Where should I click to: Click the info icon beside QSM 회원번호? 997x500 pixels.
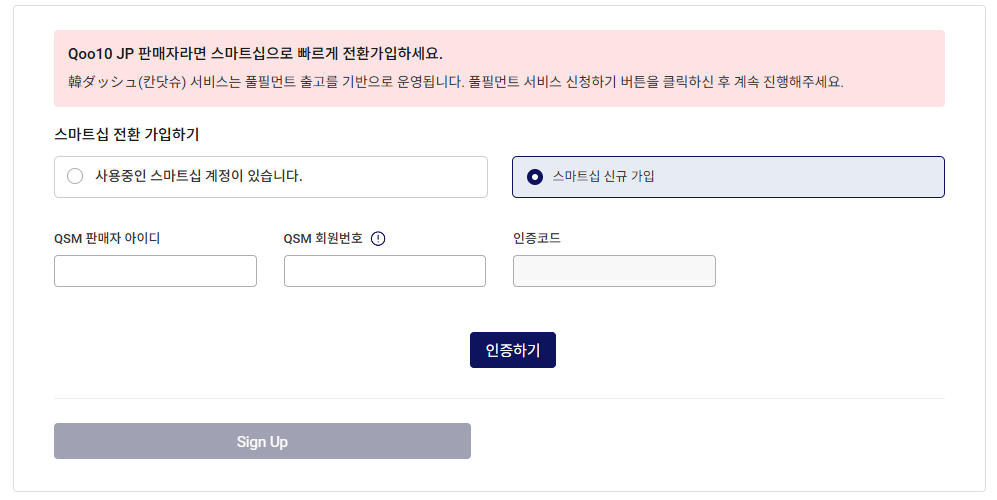(x=378, y=239)
